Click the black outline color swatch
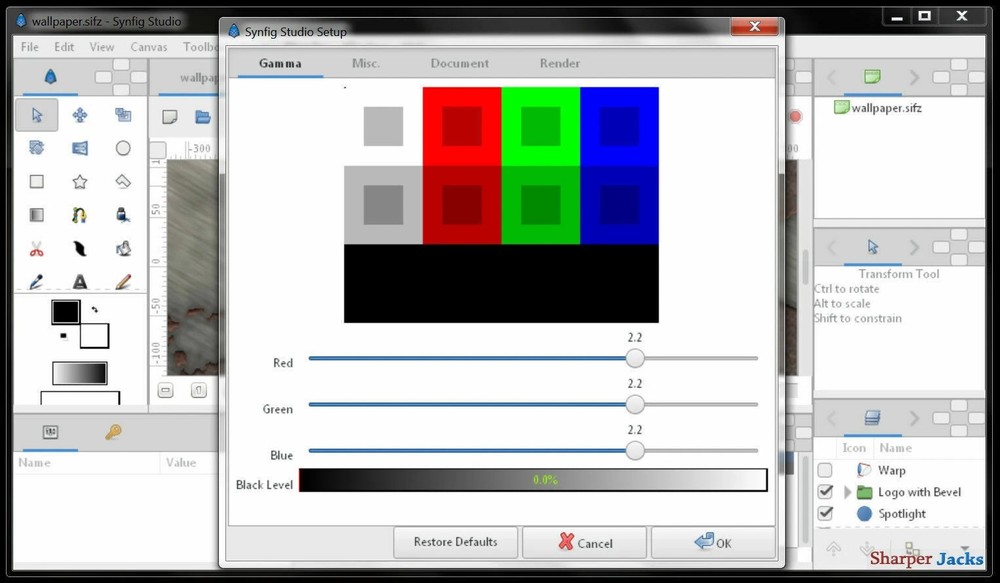The height and width of the screenshot is (583, 1000). tap(66, 313)
